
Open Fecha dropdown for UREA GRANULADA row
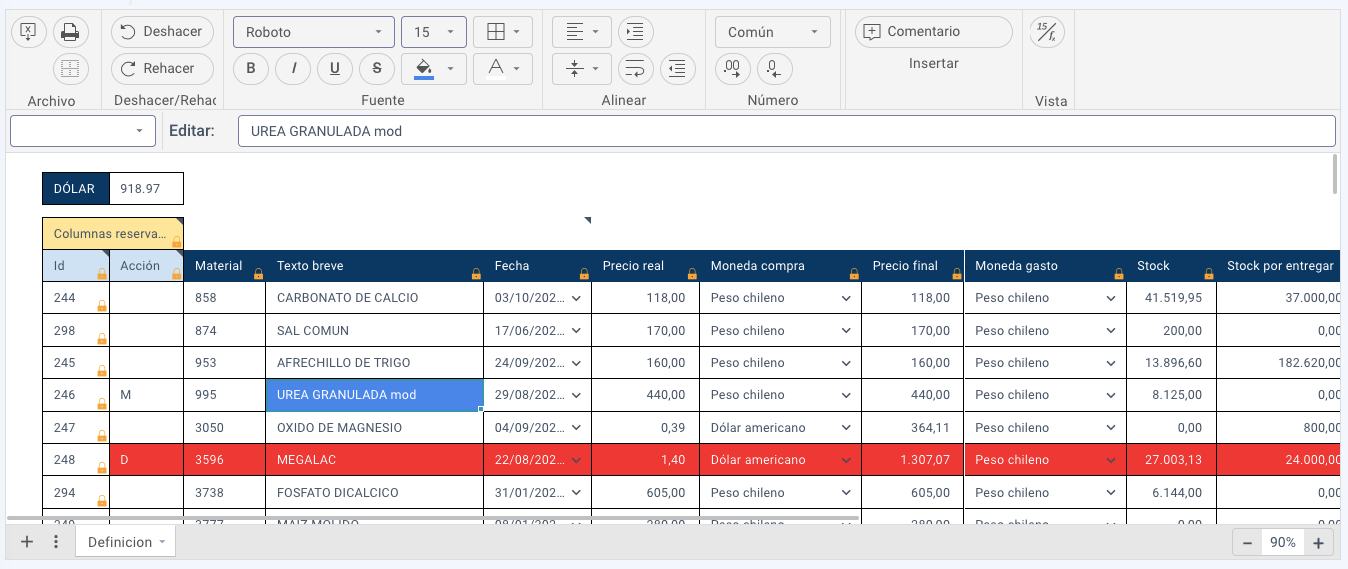click(575, 395)
